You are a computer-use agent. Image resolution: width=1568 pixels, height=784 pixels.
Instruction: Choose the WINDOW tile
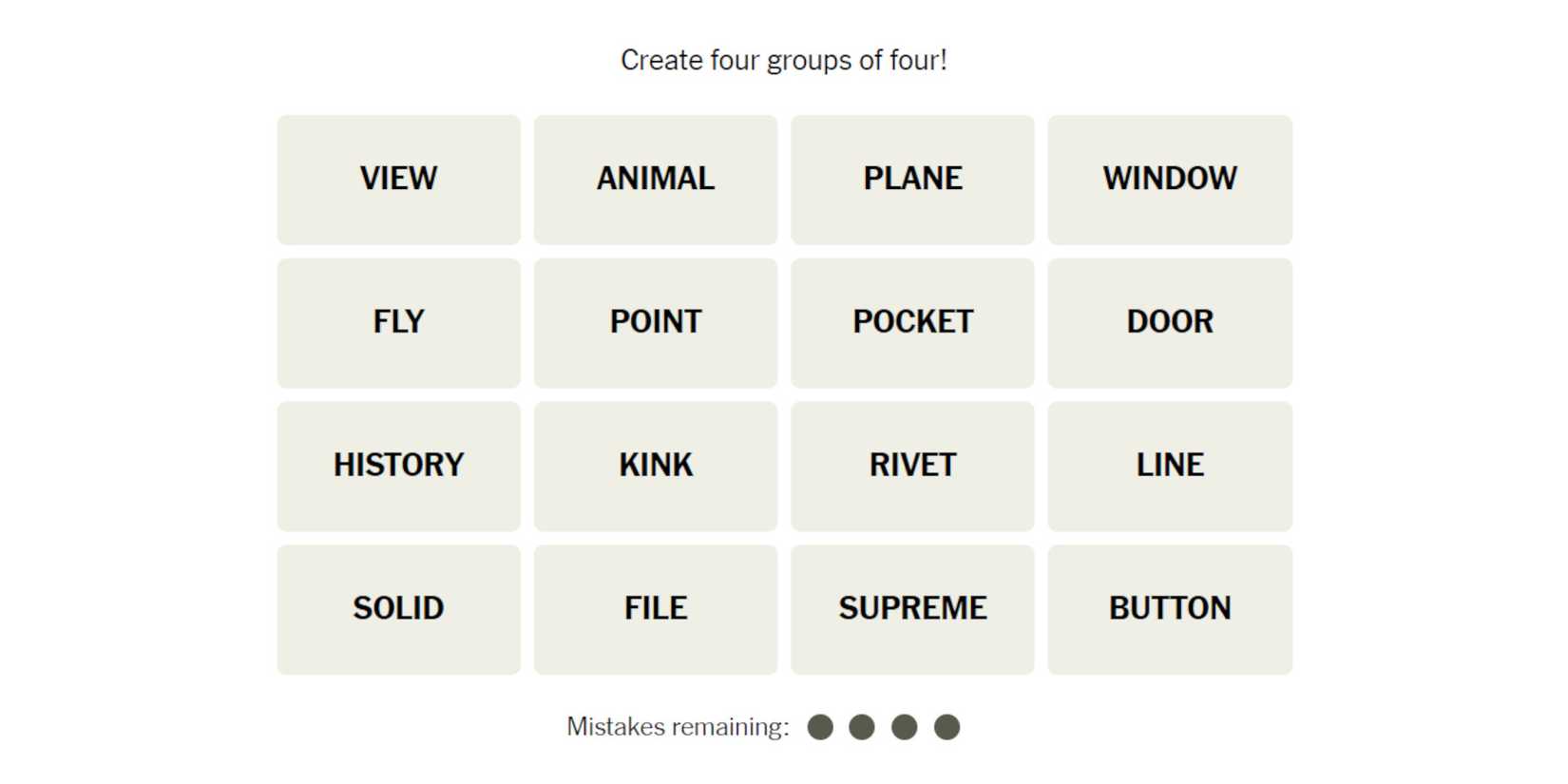pyautogui.click(x=1169, y=180)
